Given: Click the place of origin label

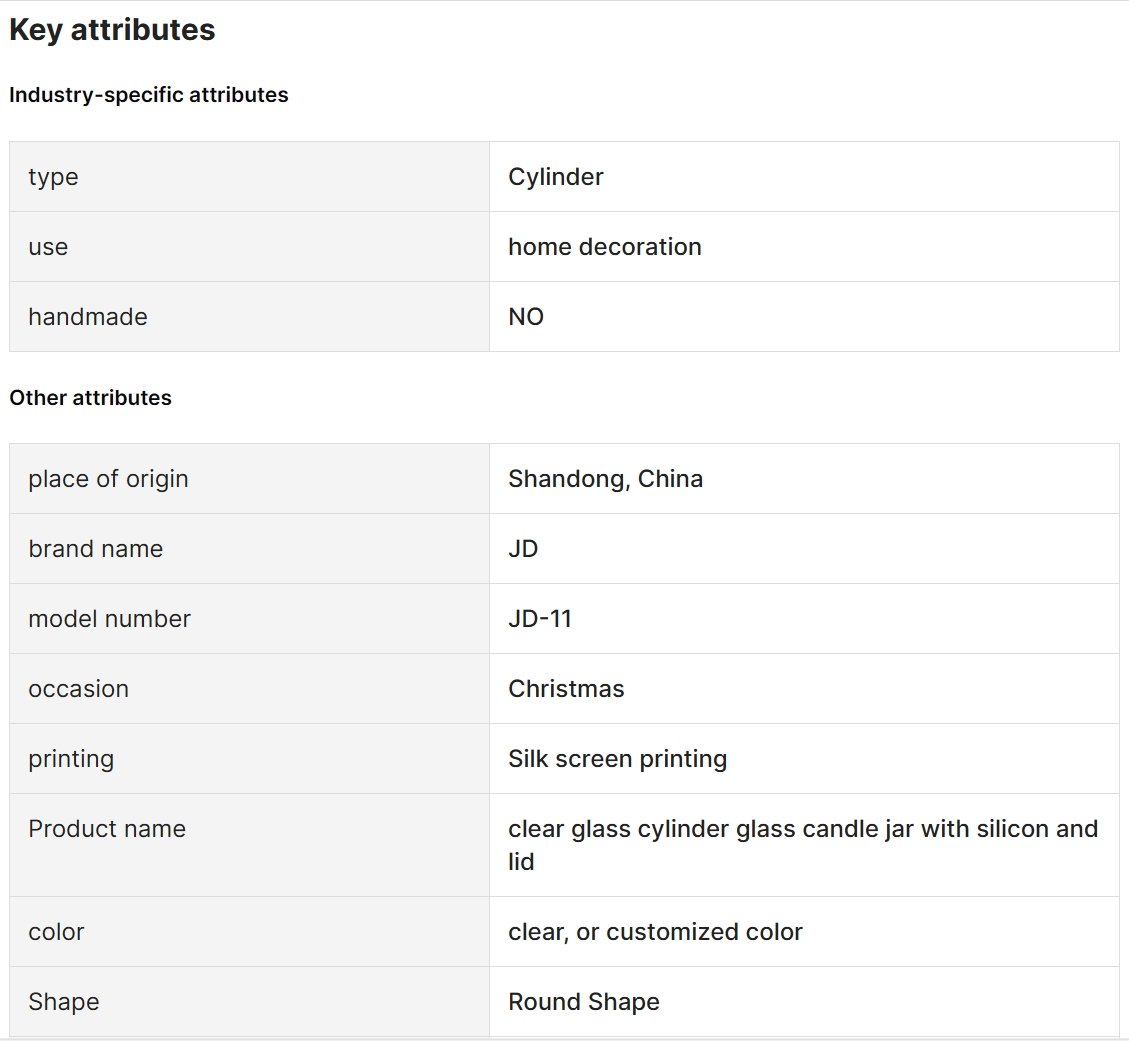Looking at the screenshot, I should click(x=108, y=479).
